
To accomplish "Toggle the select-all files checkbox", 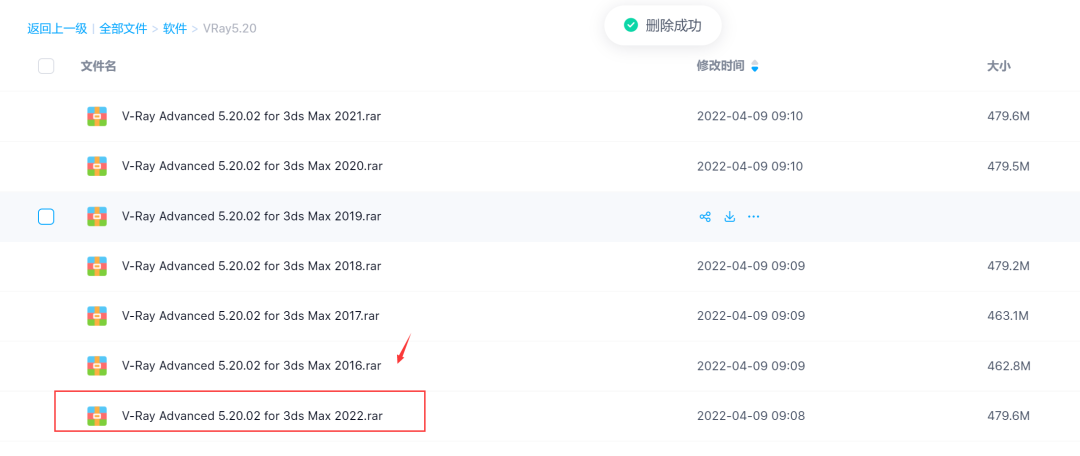I will [x=46, y=66].
